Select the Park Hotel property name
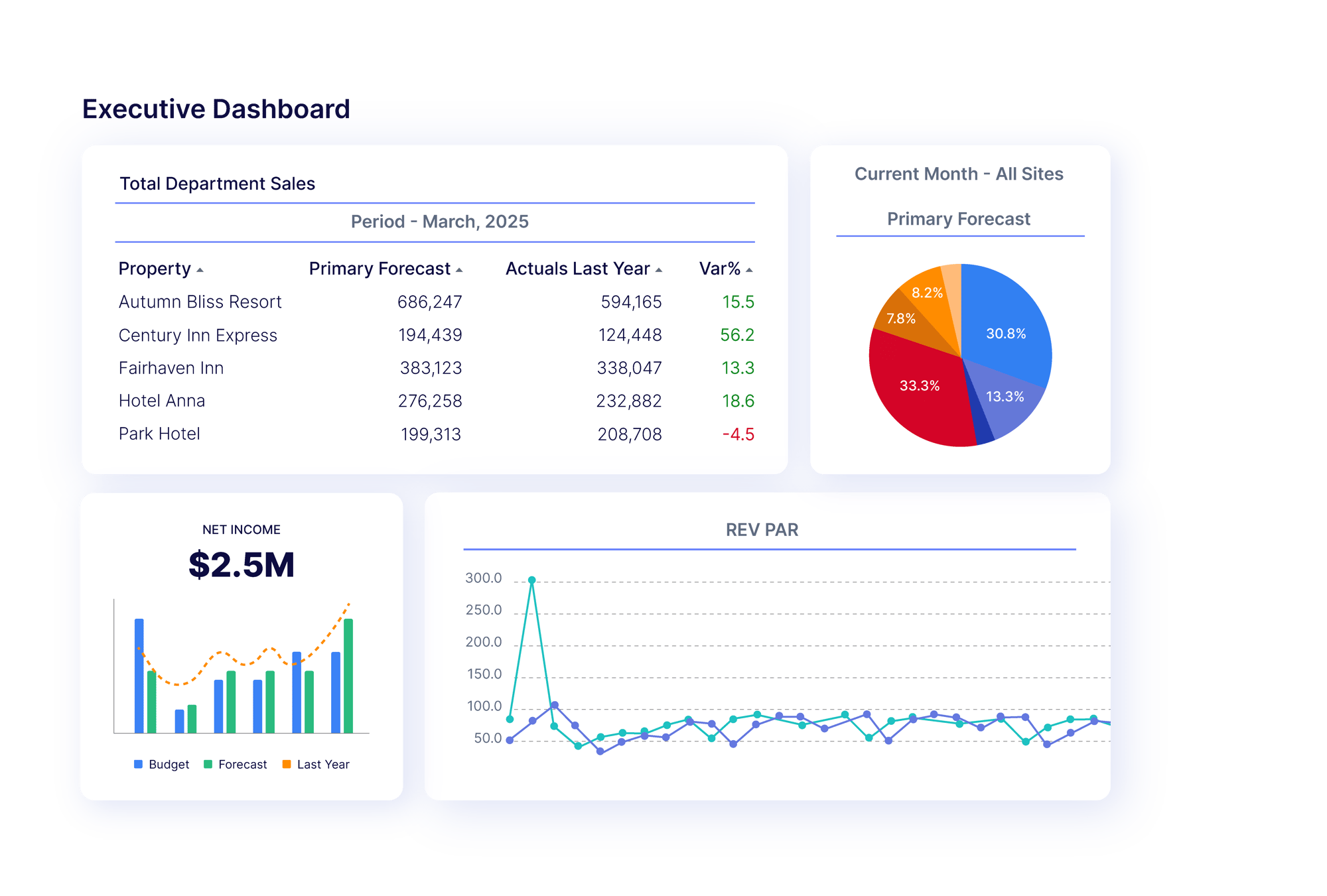 (x=159, y=434)
